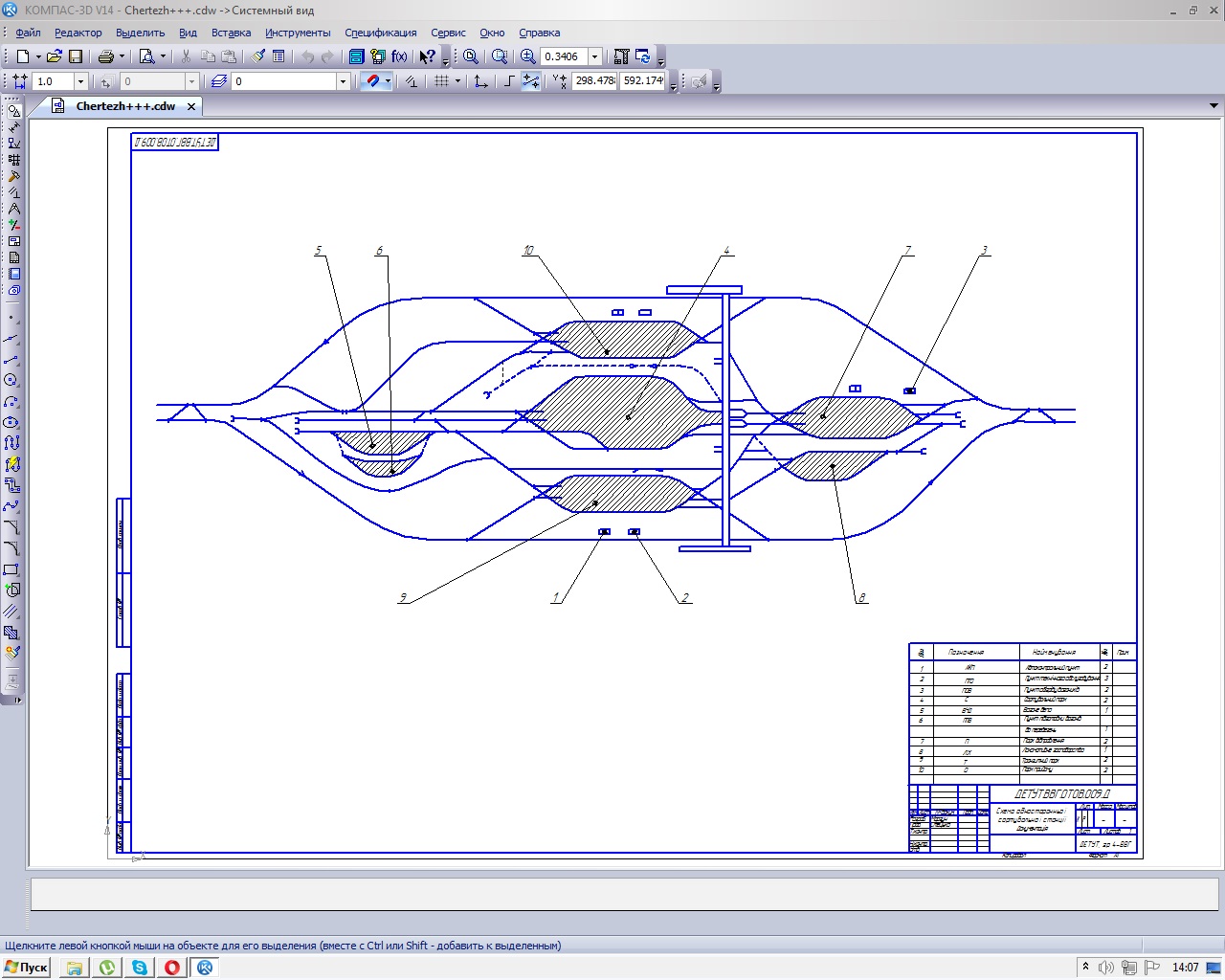The image size is (1225, 980).
Task: Select the Circle drawing tool
Action: click(11, 381)
